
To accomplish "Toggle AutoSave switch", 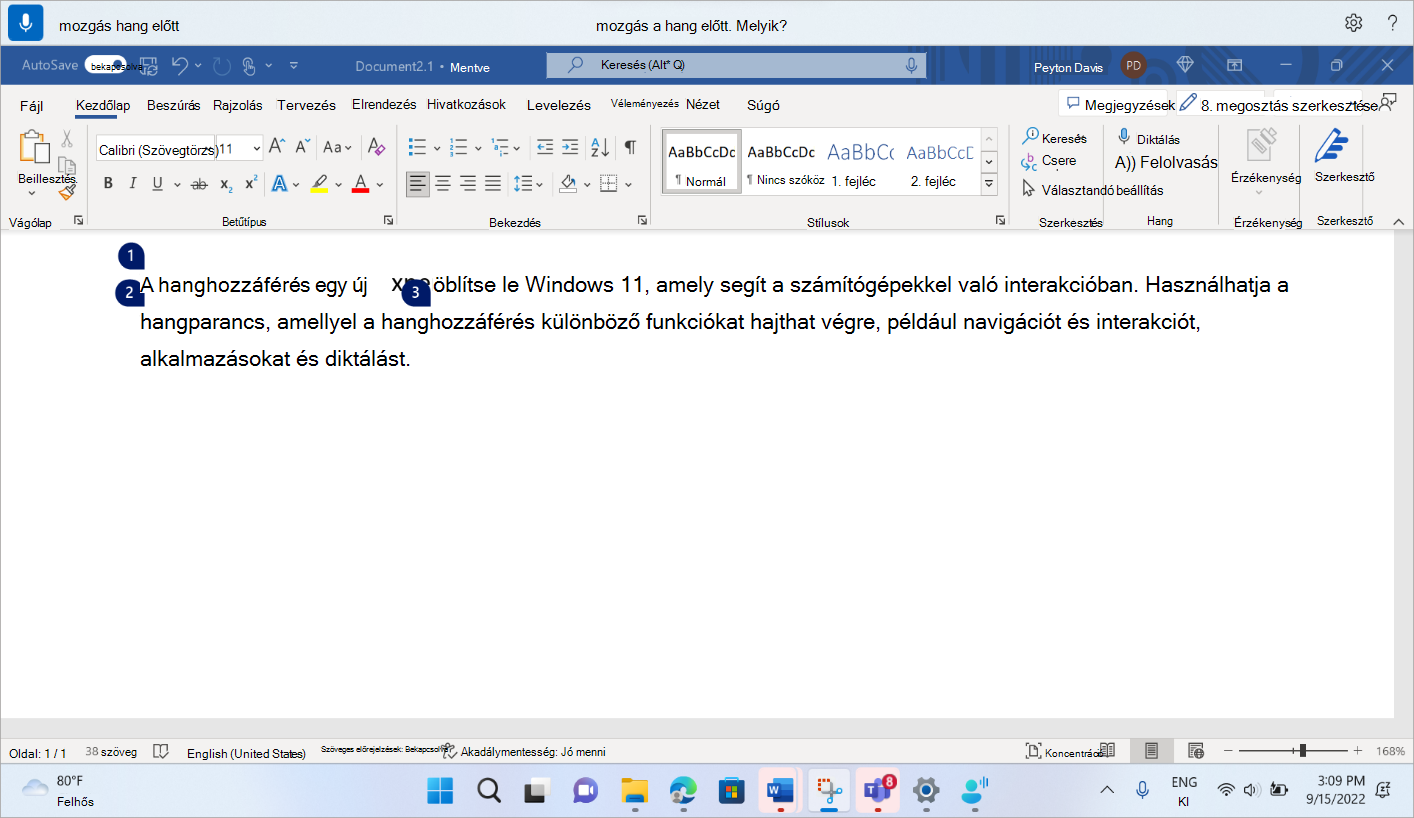I will tap(106, 65).
